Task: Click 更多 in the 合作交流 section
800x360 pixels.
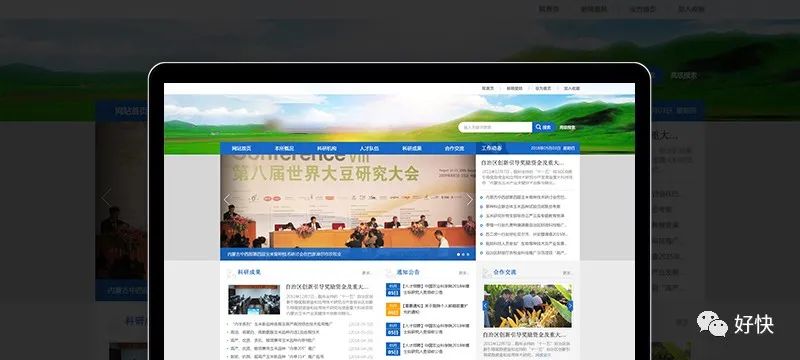Action: coord(567,273)
